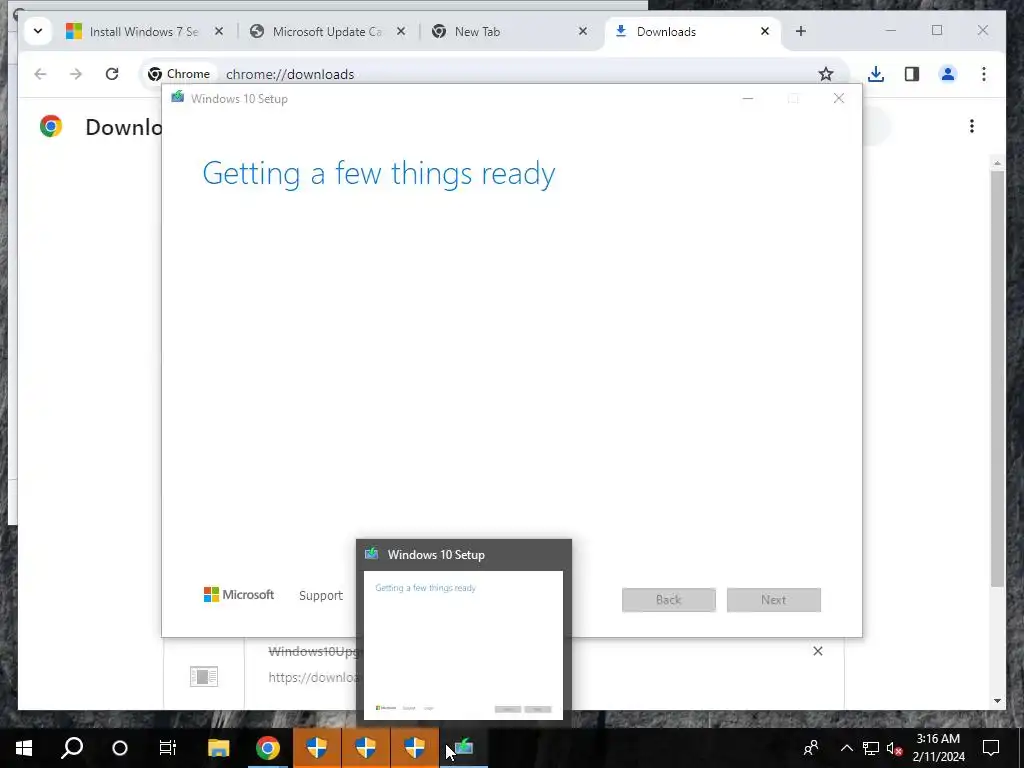1024x768 pixels.
Task: Click the Back button in Windows 10 Setup
Action: coord(669,600)
